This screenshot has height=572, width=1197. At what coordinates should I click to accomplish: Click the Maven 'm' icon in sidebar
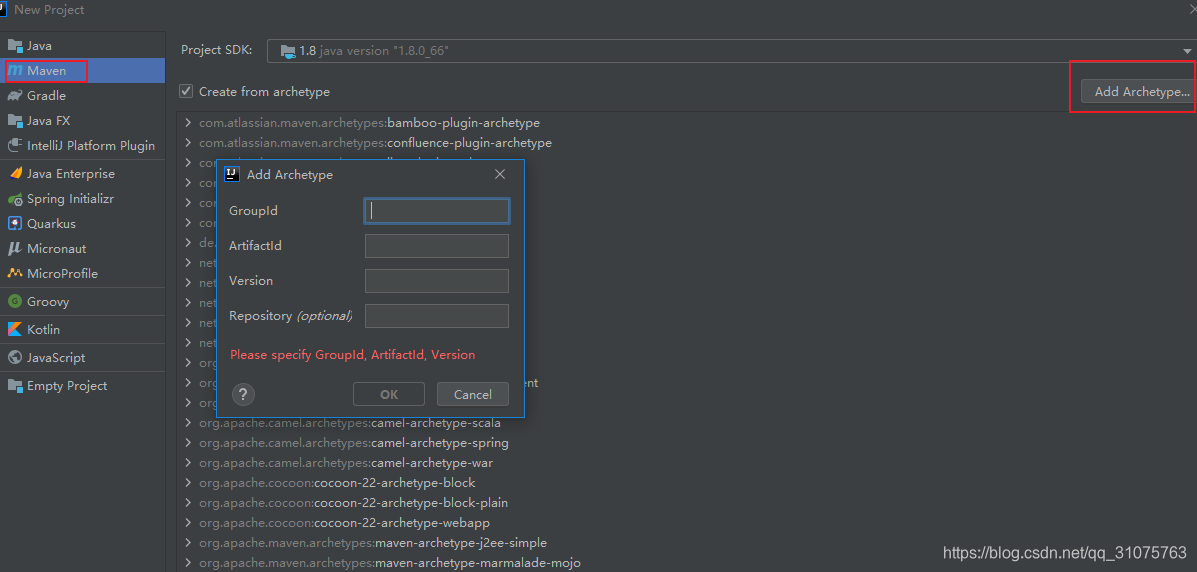(15, 71)
